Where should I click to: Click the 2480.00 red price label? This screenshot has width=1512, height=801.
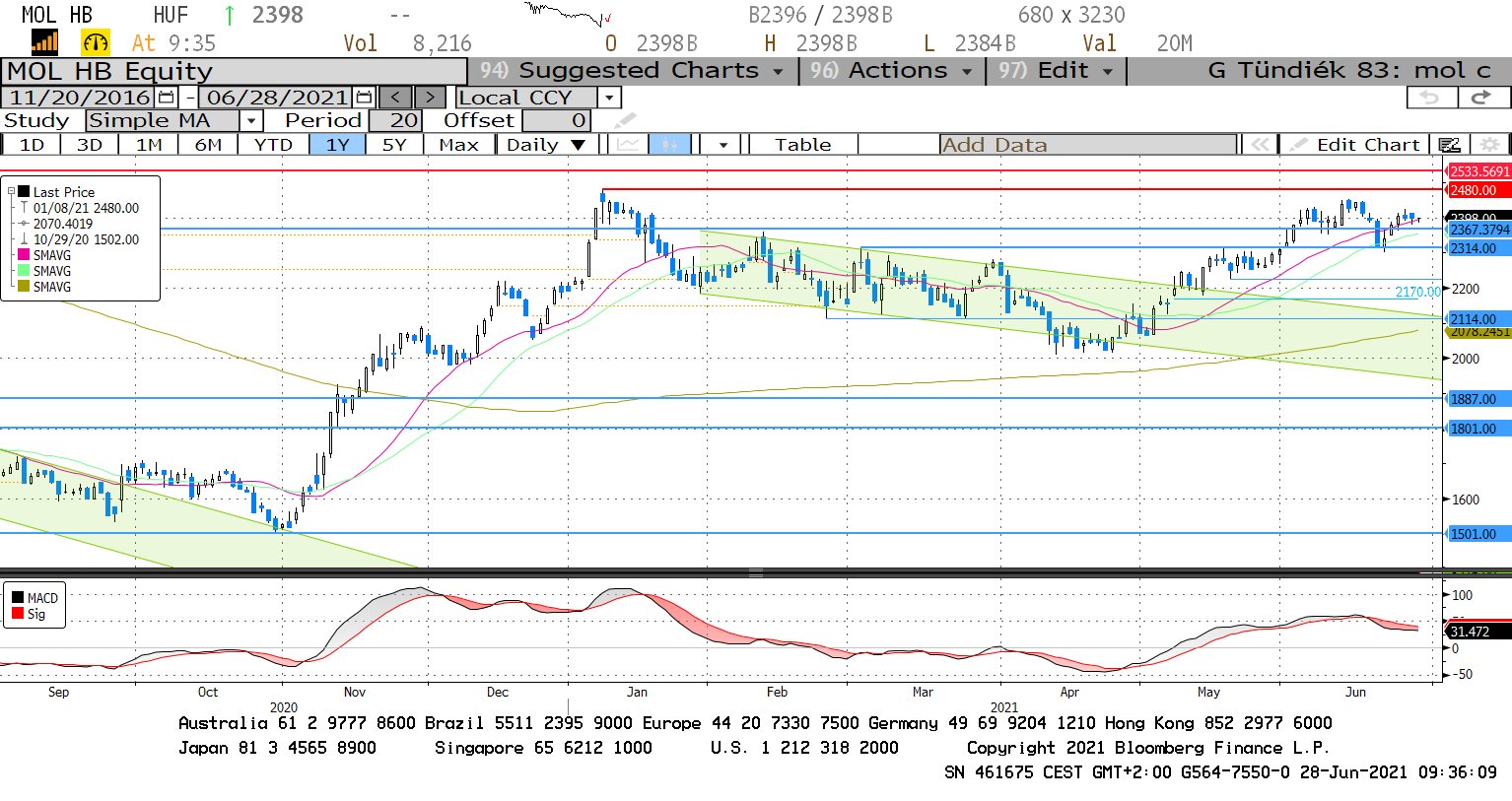[x=1479, y=190]
